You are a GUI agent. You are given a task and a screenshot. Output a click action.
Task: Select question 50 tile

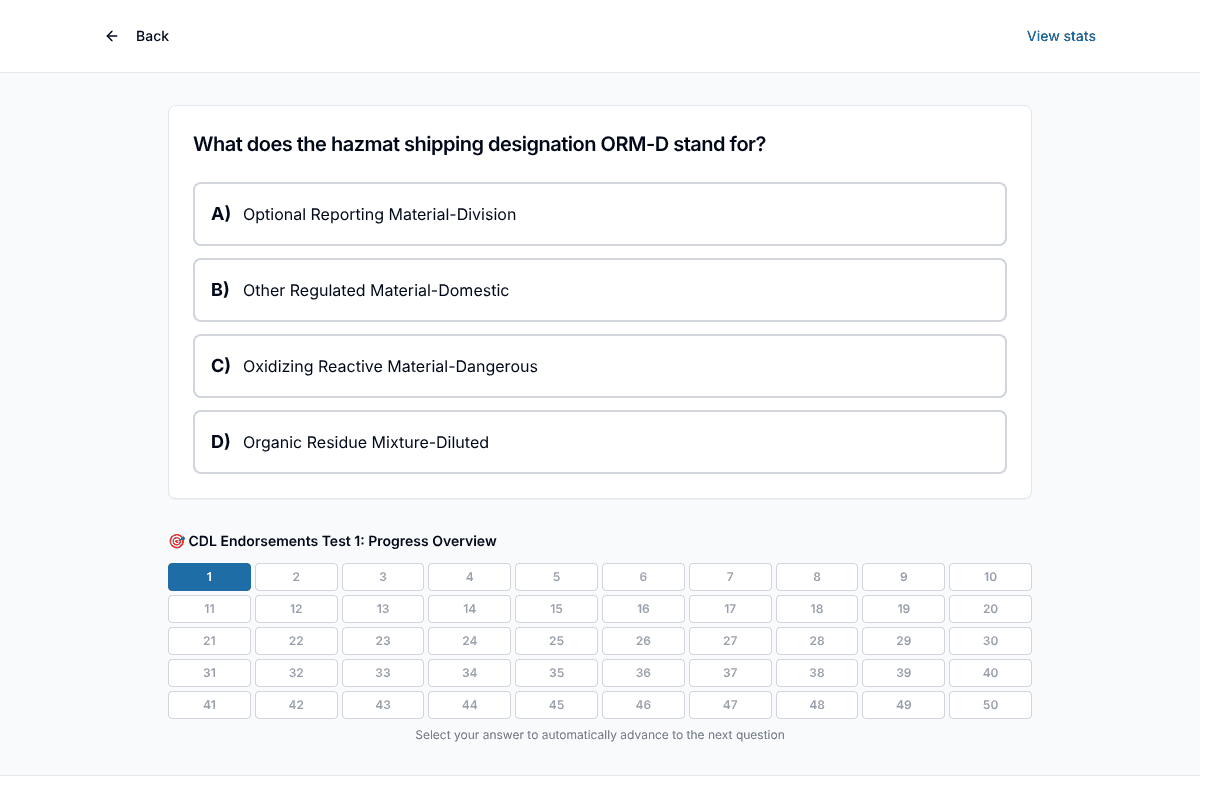(x=990, y=705)
